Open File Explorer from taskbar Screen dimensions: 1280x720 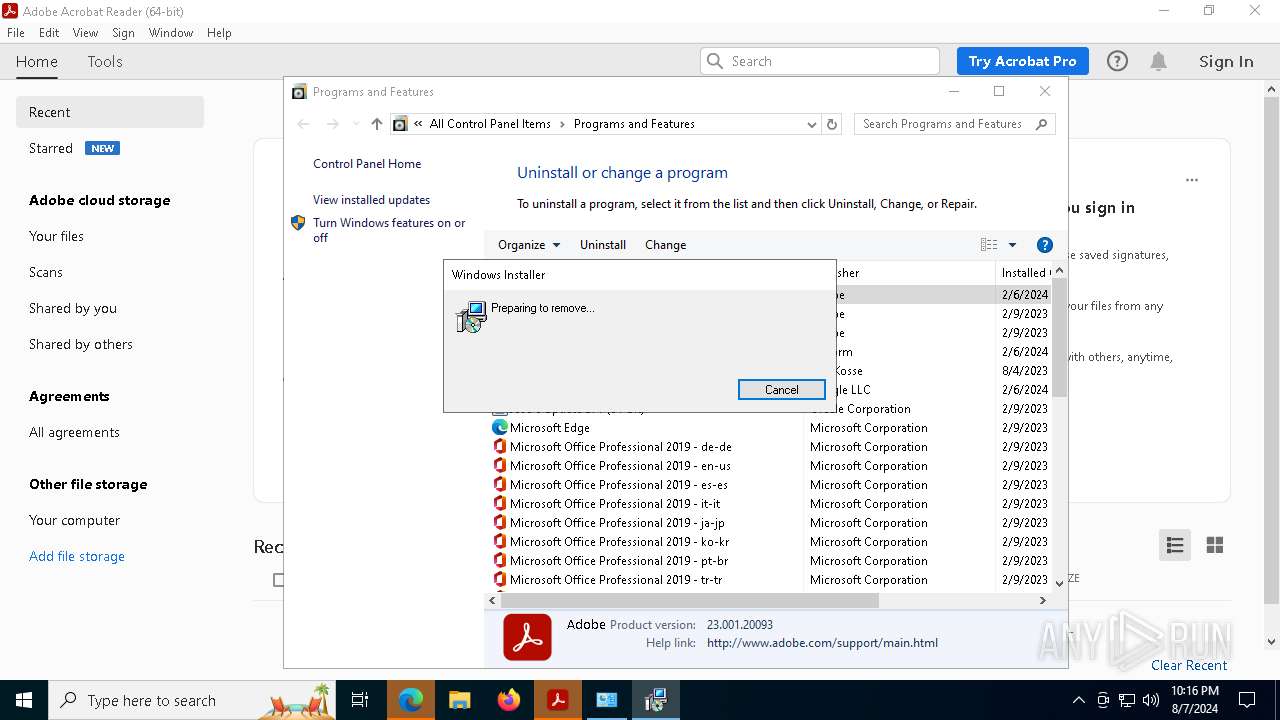[x=460, y=700]
